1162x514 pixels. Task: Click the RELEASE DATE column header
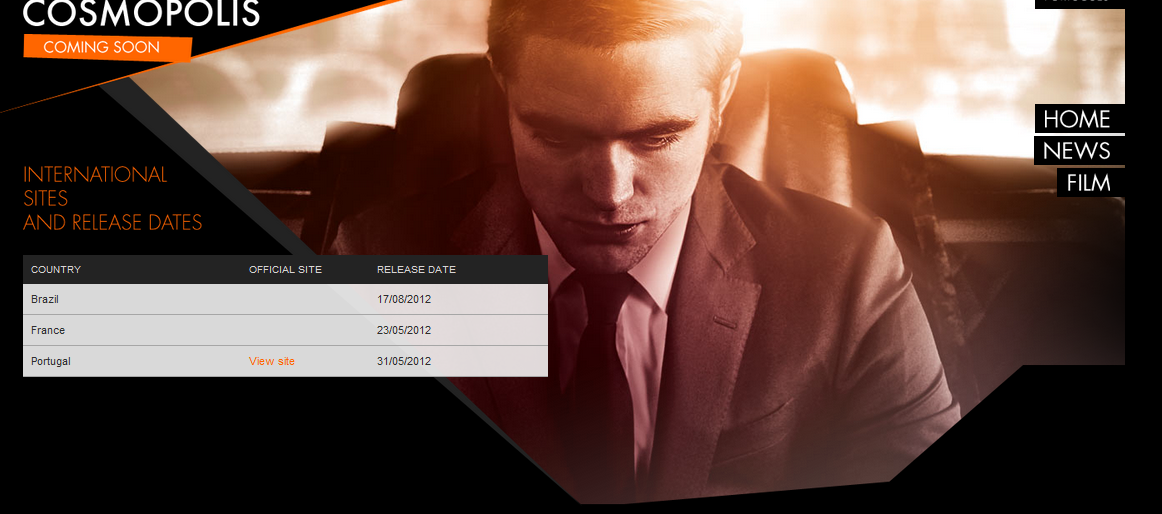coord(416,270)
